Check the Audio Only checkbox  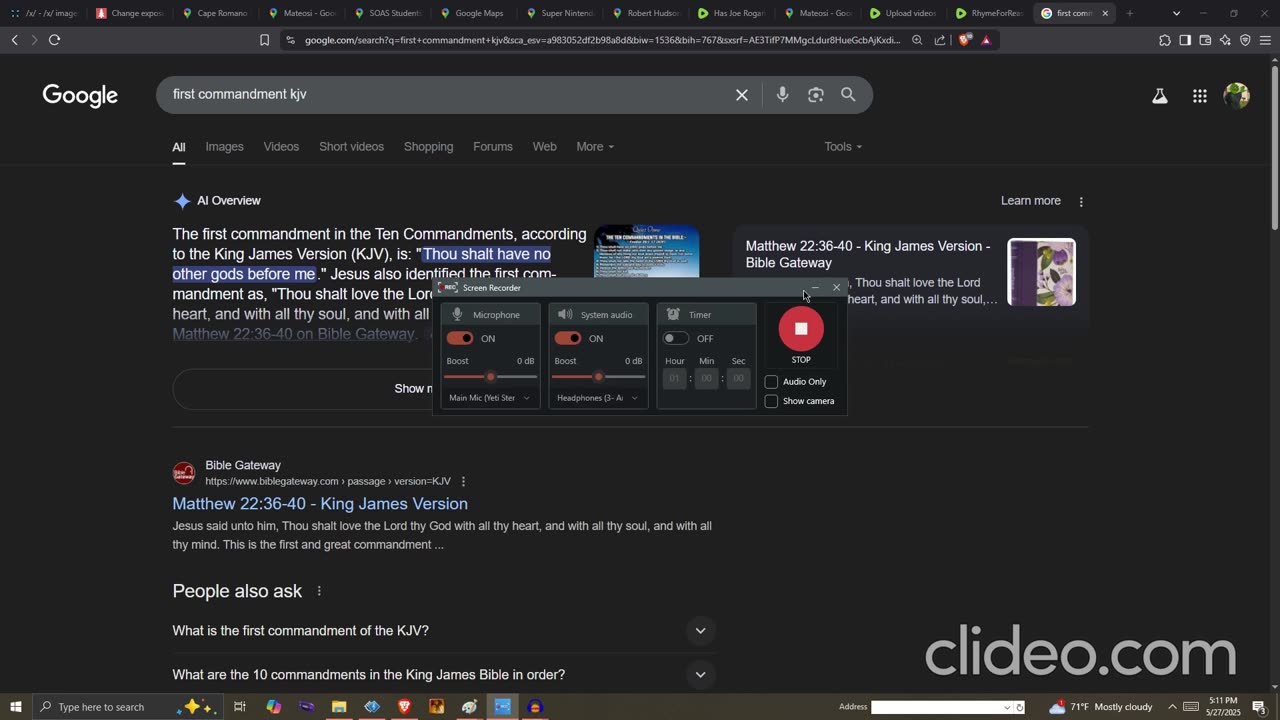tap(771, 382)
